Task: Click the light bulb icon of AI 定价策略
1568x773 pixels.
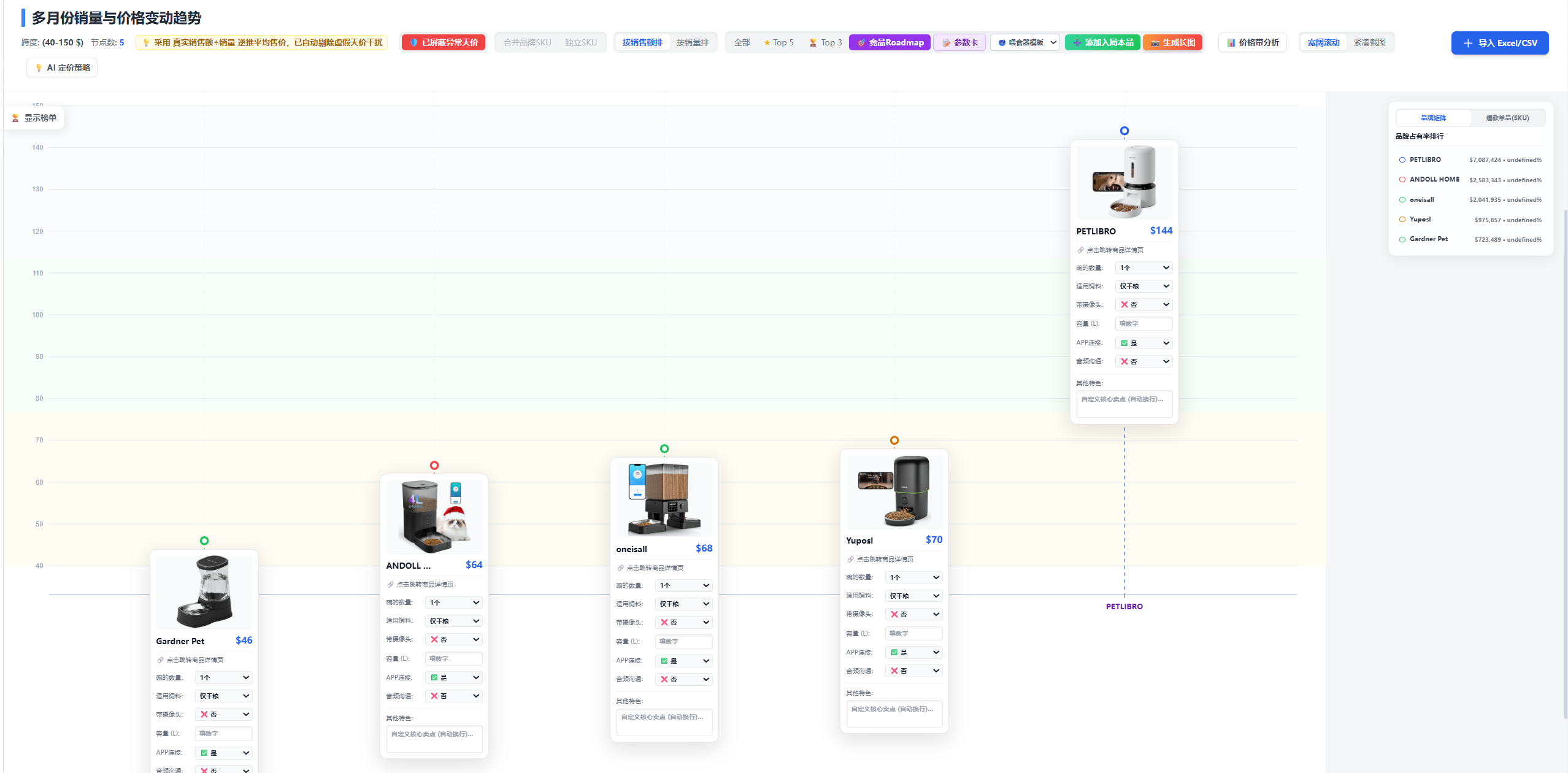Action: tap(39, 67)
